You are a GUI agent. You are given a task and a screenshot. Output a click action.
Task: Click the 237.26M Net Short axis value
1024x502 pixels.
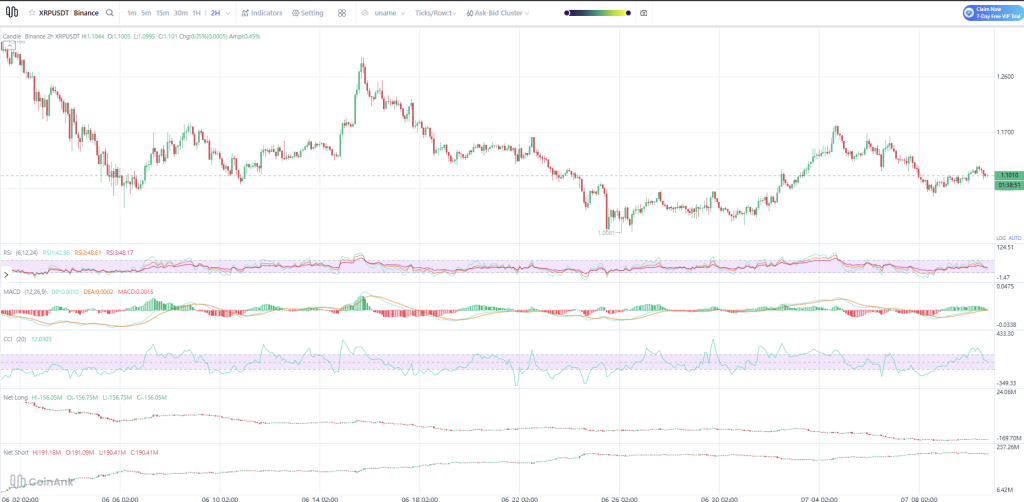(1008, 447)
